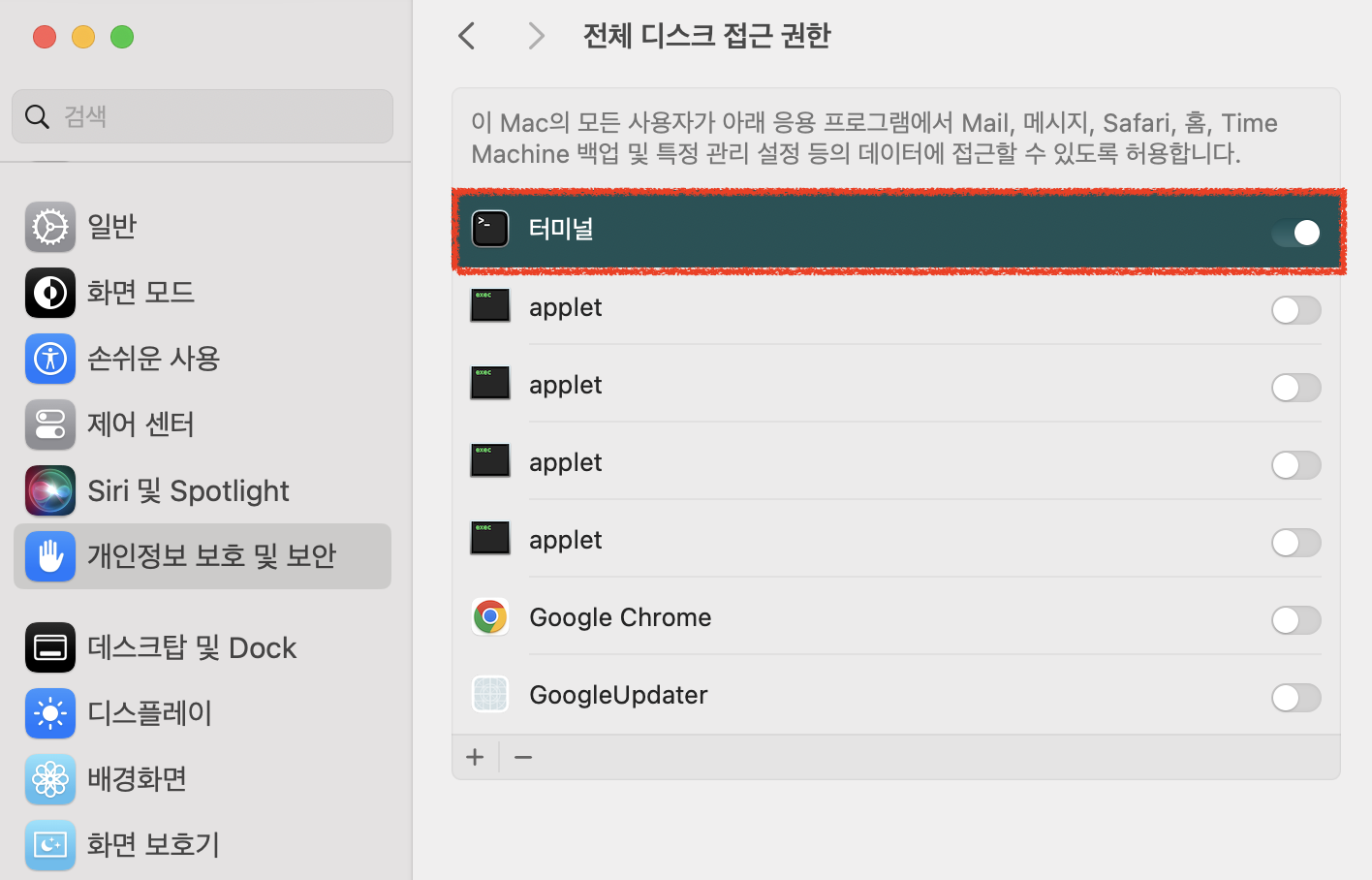Select the Google Chrome row label
Image resolution: width=1372 pixels, height=880 pixels.
(620, 617)
